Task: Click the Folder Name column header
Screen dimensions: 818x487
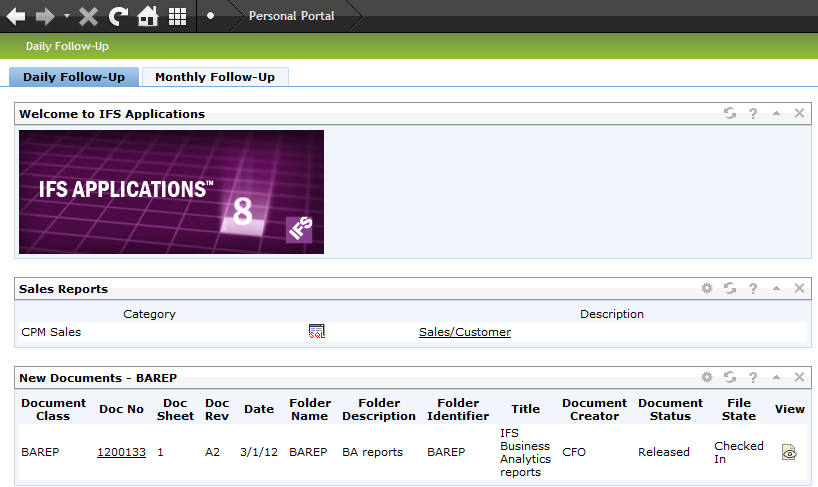Action: (x=310, y=409)
